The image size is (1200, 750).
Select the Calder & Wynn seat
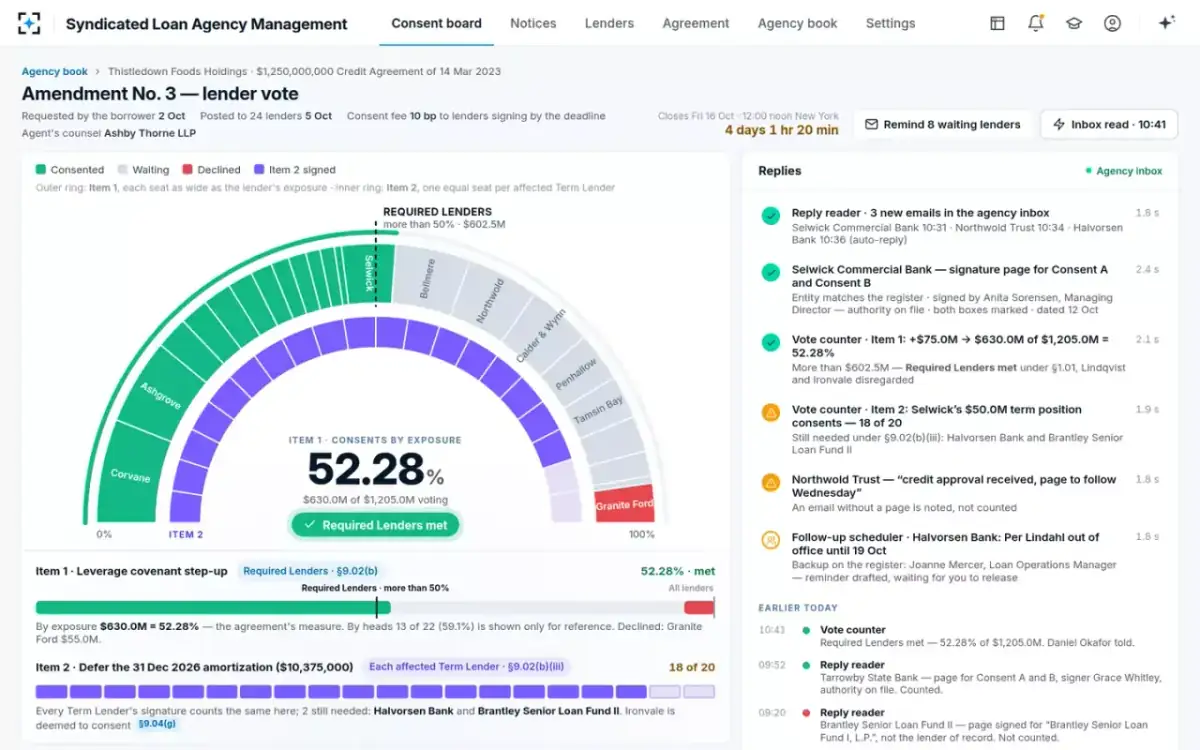(x=541, y=336)
